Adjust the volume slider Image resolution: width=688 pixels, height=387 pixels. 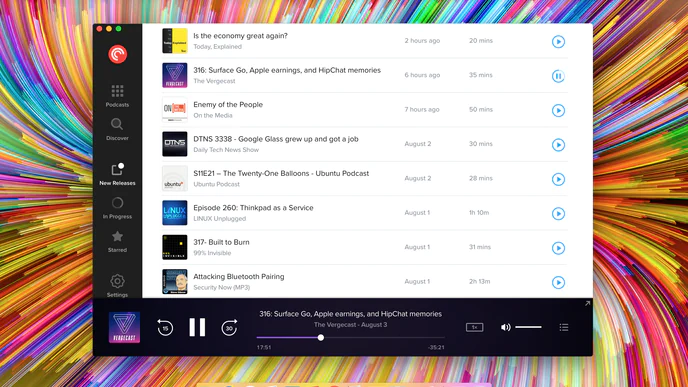pos(528,327)
